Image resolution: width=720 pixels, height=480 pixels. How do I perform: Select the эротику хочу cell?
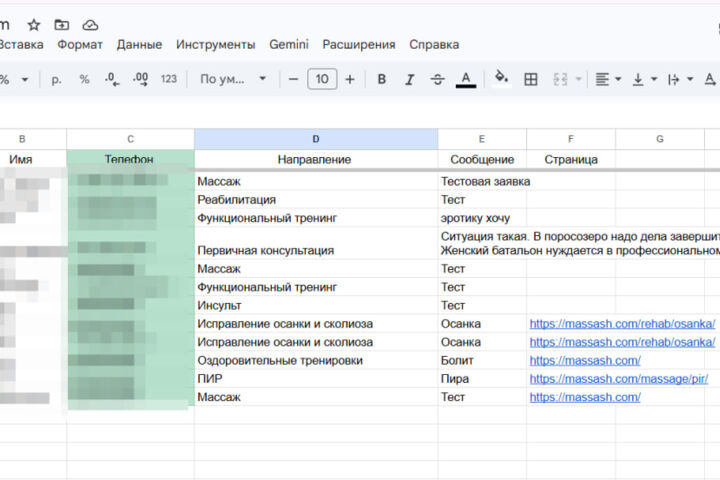pos(482,218)
